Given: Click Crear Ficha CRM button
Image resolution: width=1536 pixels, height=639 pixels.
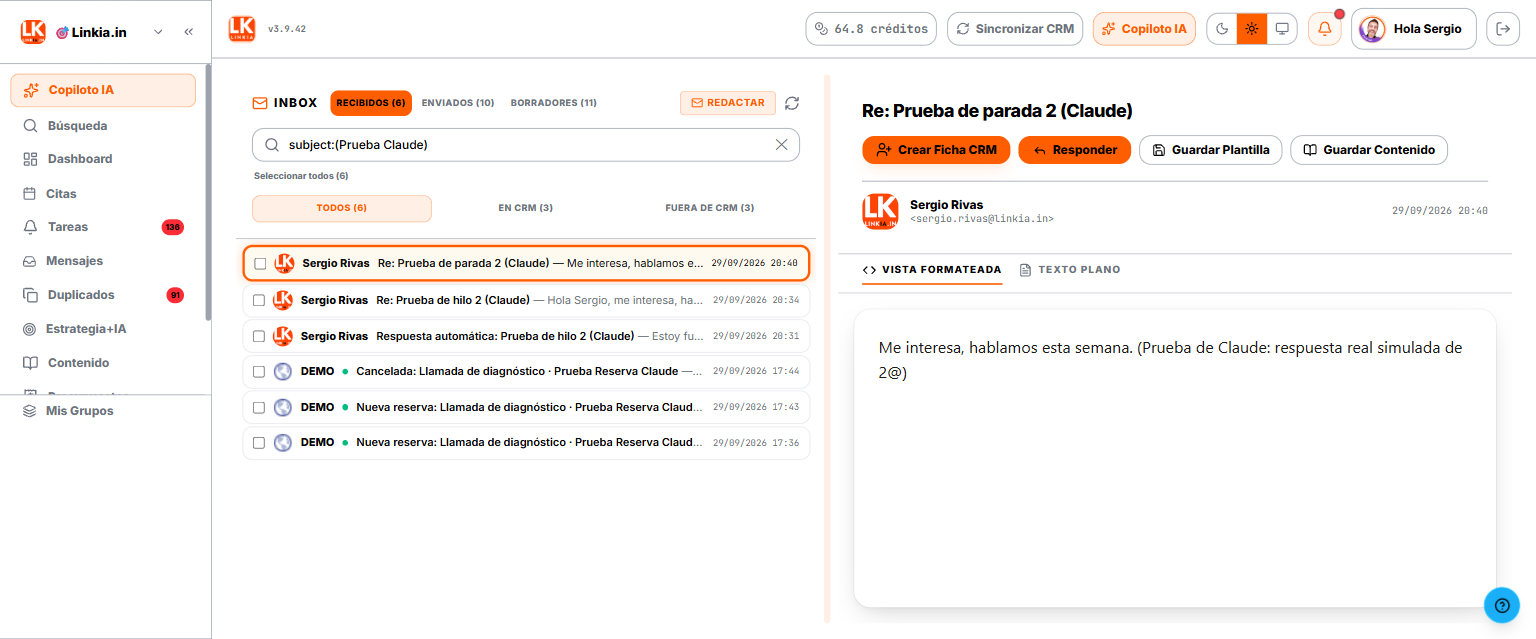Looking at the screenshot, I should [x=936, y=150].
